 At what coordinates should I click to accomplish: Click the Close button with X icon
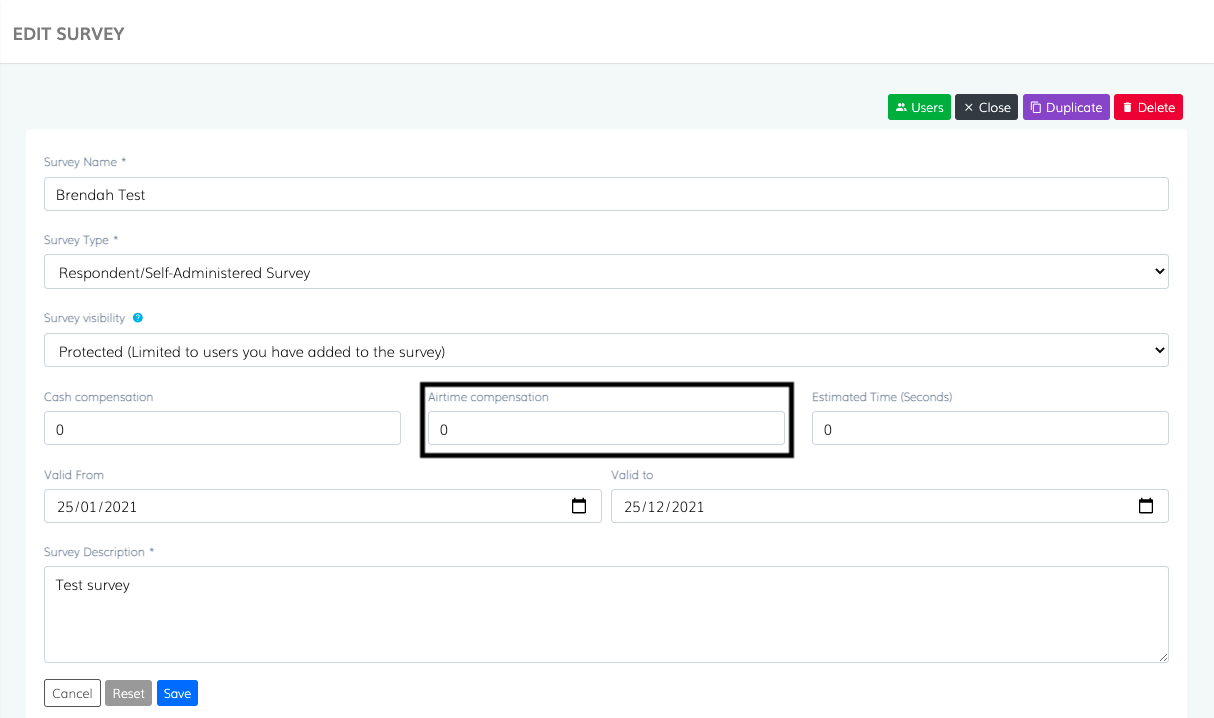click(x=986, y=107)
